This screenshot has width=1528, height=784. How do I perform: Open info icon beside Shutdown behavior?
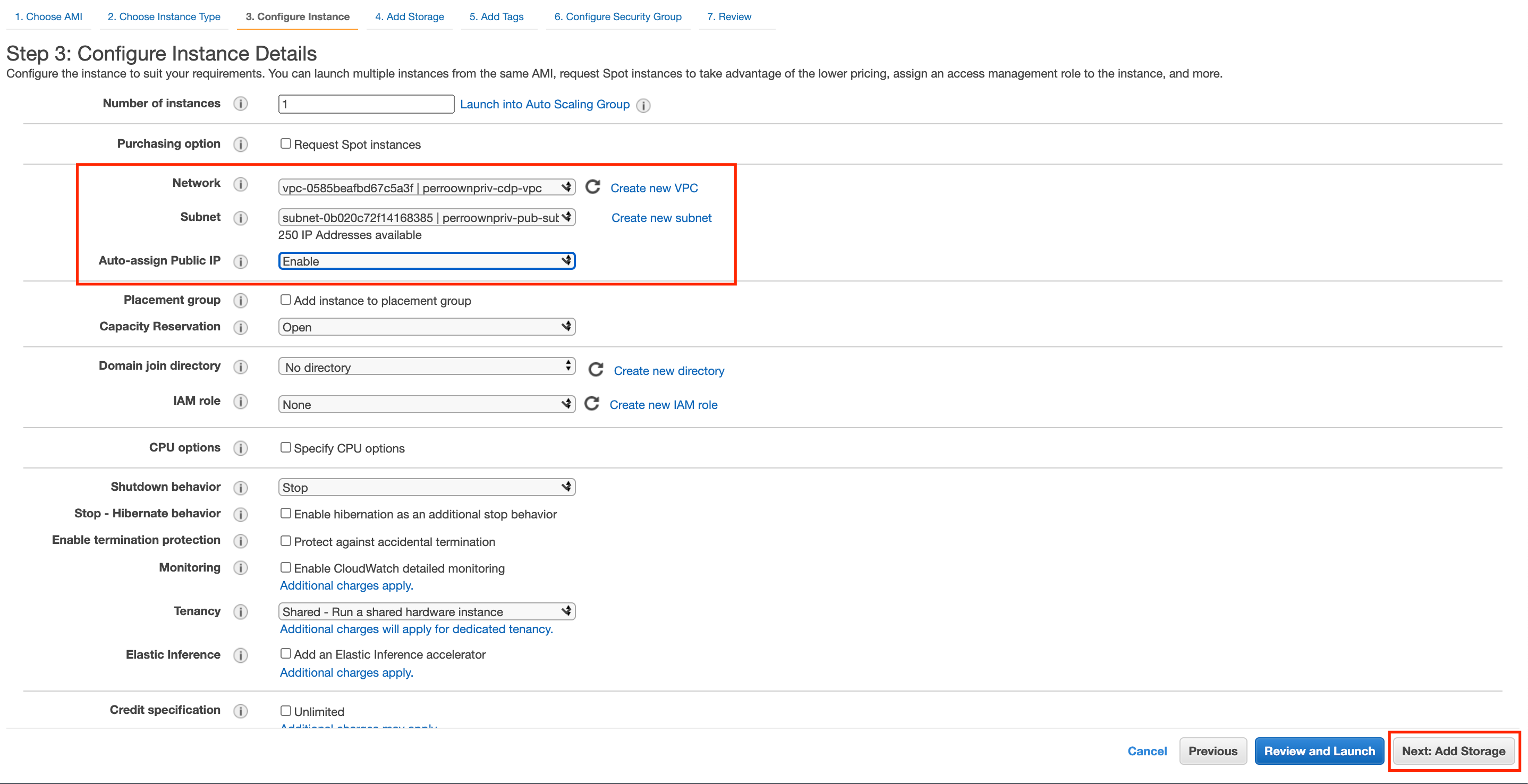coord(240,488)
